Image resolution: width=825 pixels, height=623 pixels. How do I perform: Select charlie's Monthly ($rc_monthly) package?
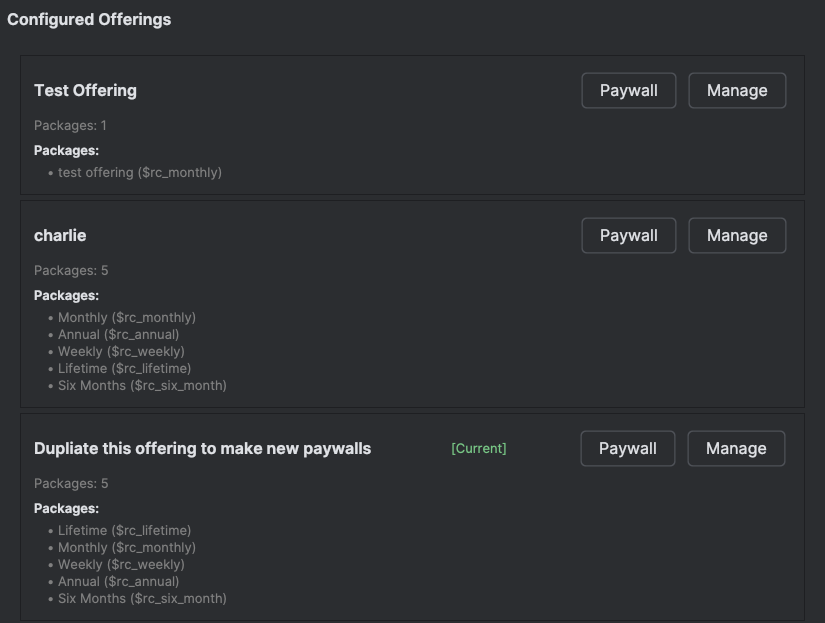tap(127, 317)
